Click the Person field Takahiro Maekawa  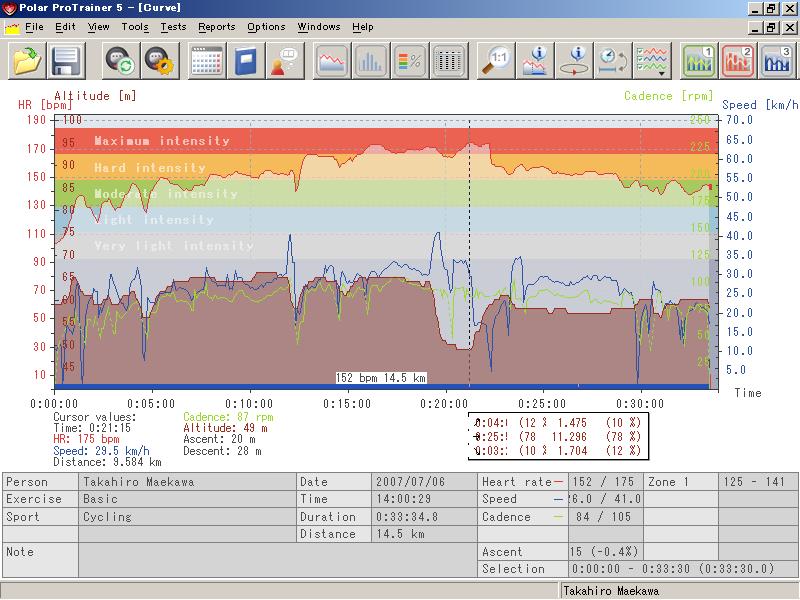coord(187,482)
